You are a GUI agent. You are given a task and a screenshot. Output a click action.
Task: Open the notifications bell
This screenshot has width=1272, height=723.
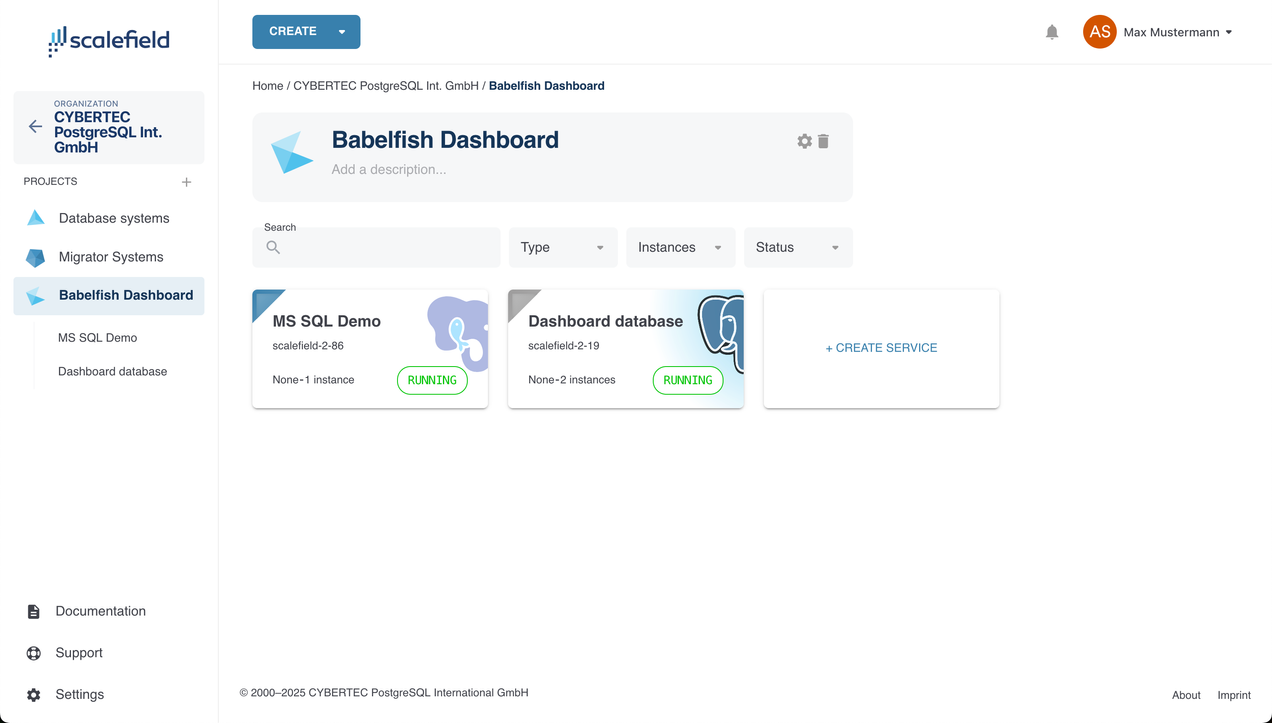coord(1052,32)
